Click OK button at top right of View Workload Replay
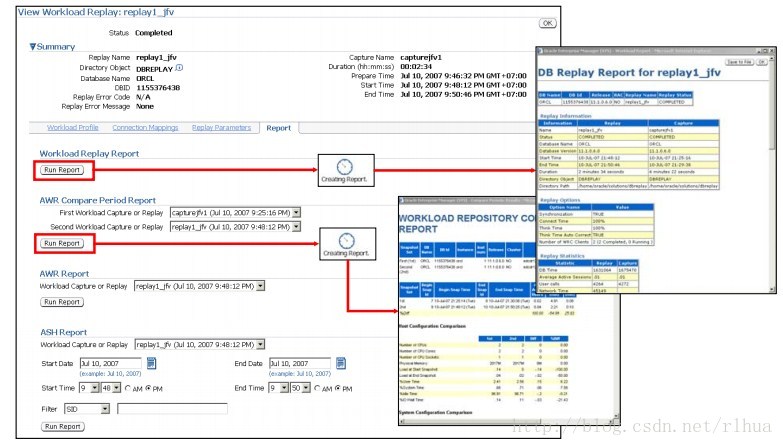Viewport: 783px width, 446px height. point(548,23)
